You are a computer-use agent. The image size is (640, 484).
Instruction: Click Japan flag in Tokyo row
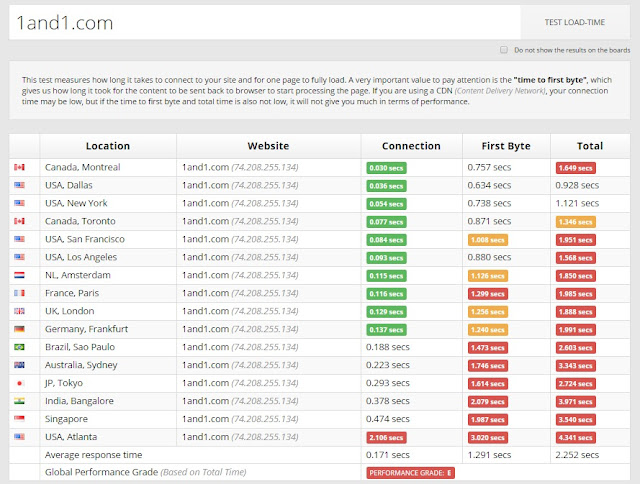(x=19, y=383)
